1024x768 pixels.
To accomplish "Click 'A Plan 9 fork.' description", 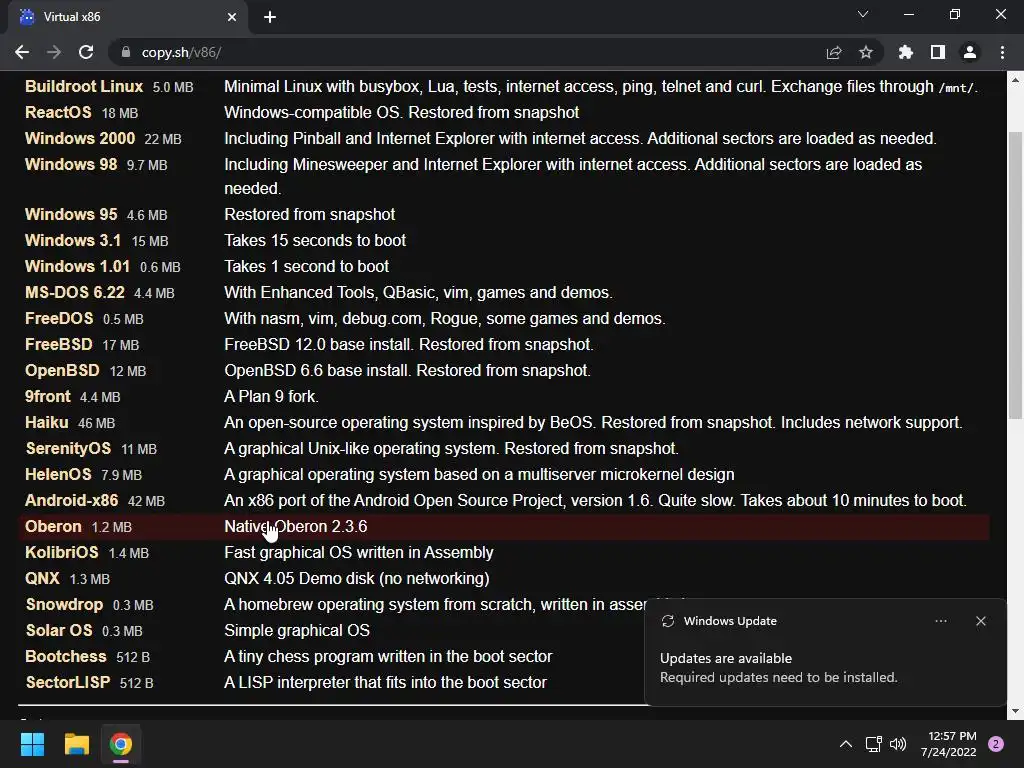I will (271, 396).
